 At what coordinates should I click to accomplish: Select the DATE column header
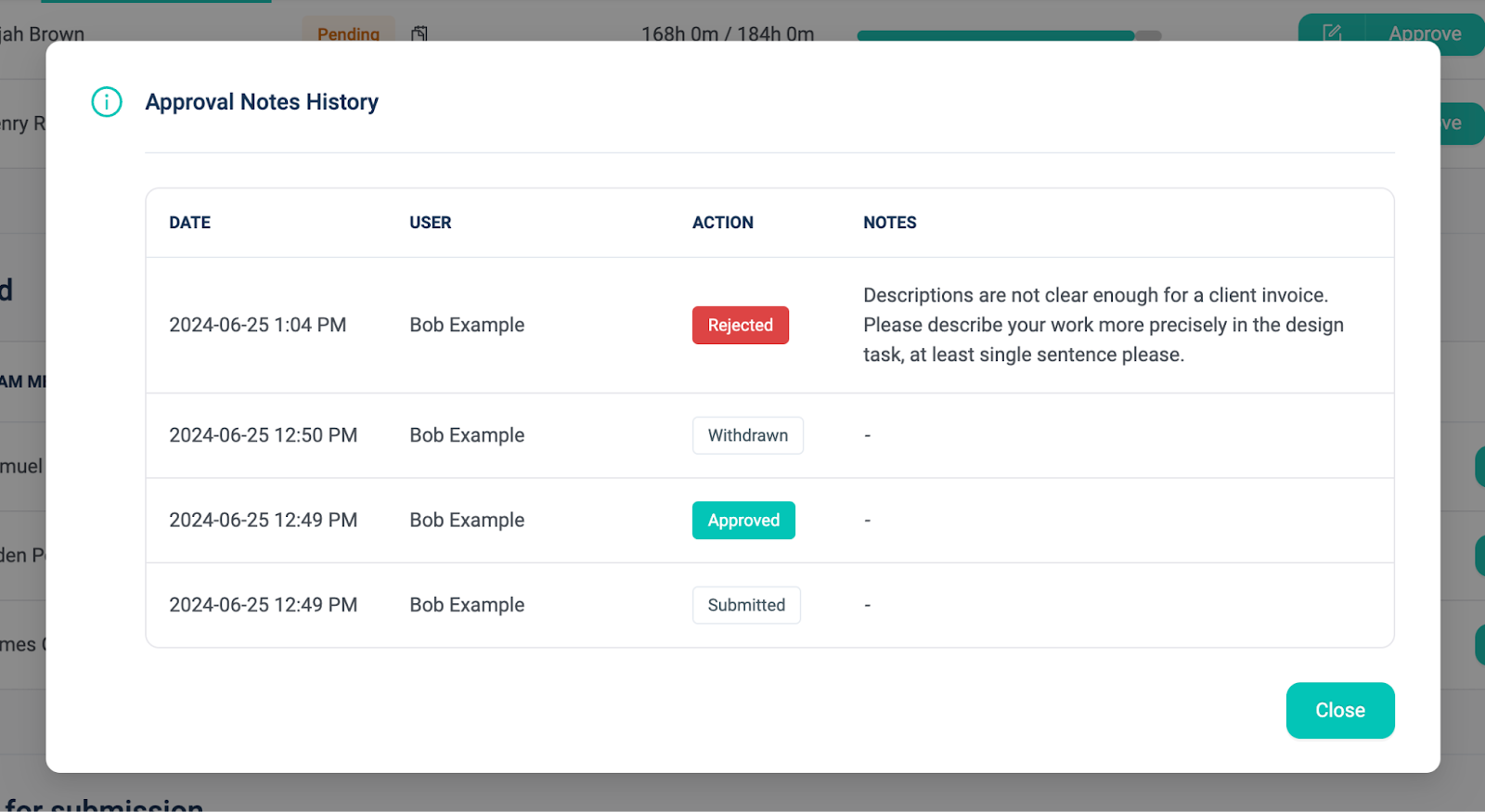tap(189, 223)
